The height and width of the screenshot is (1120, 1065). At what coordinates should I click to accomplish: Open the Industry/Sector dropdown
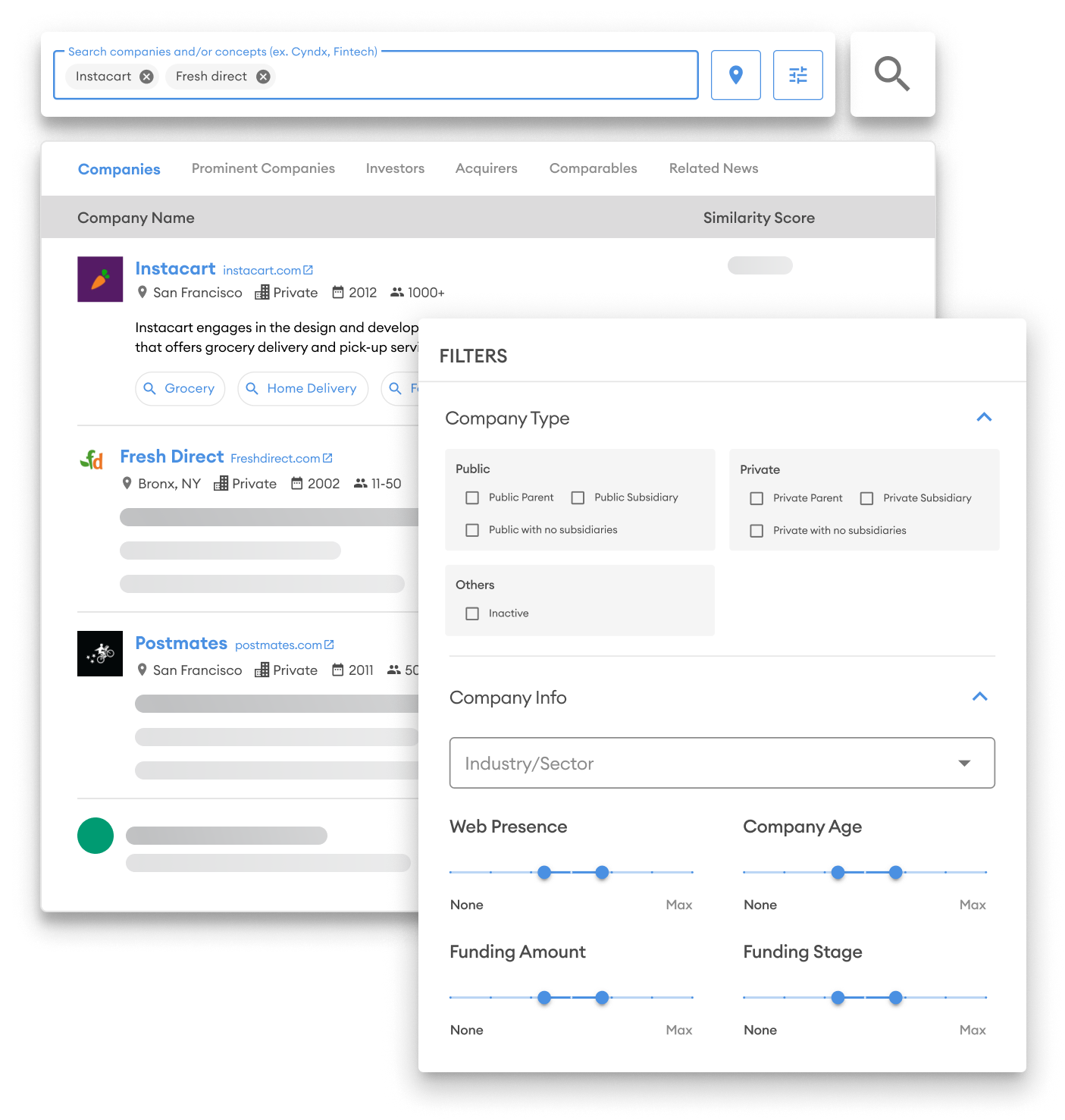click(x=722, y=763)
